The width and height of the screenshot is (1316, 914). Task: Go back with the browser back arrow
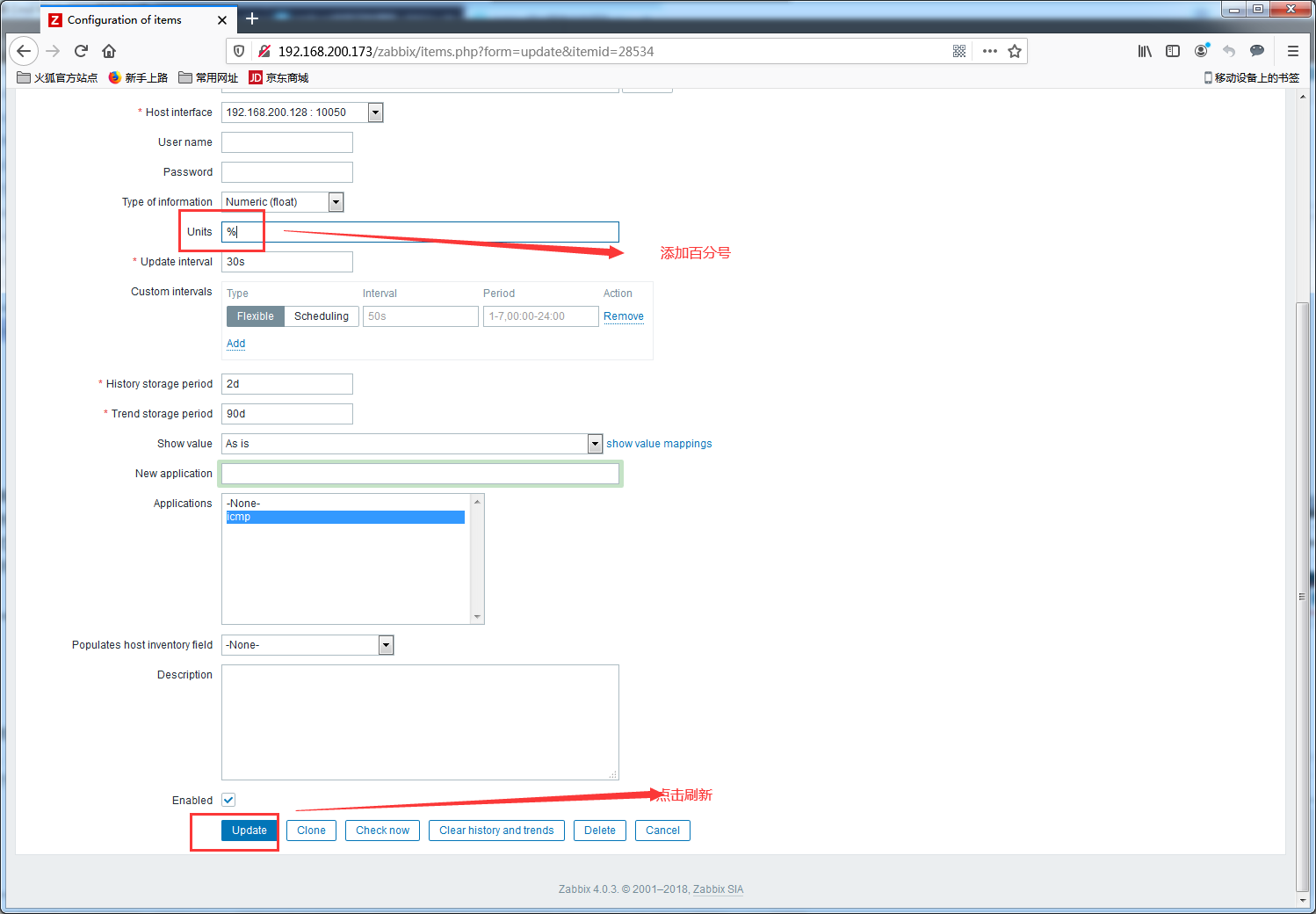[x=24, y=51]
